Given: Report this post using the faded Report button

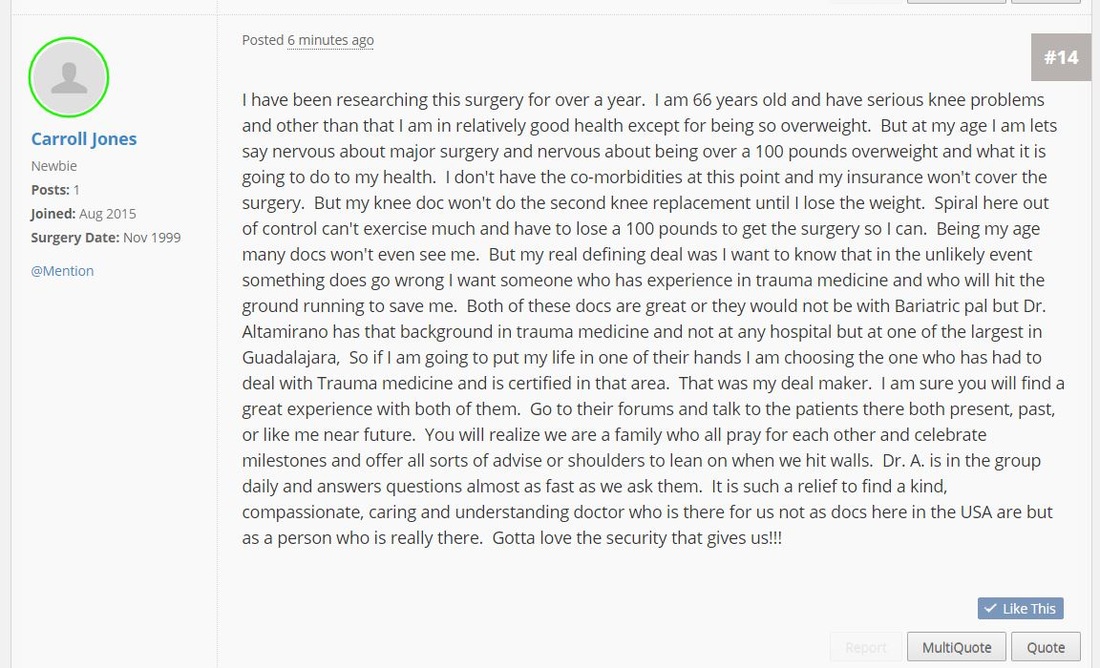Looking at the screenshot, I should point(866,647).
